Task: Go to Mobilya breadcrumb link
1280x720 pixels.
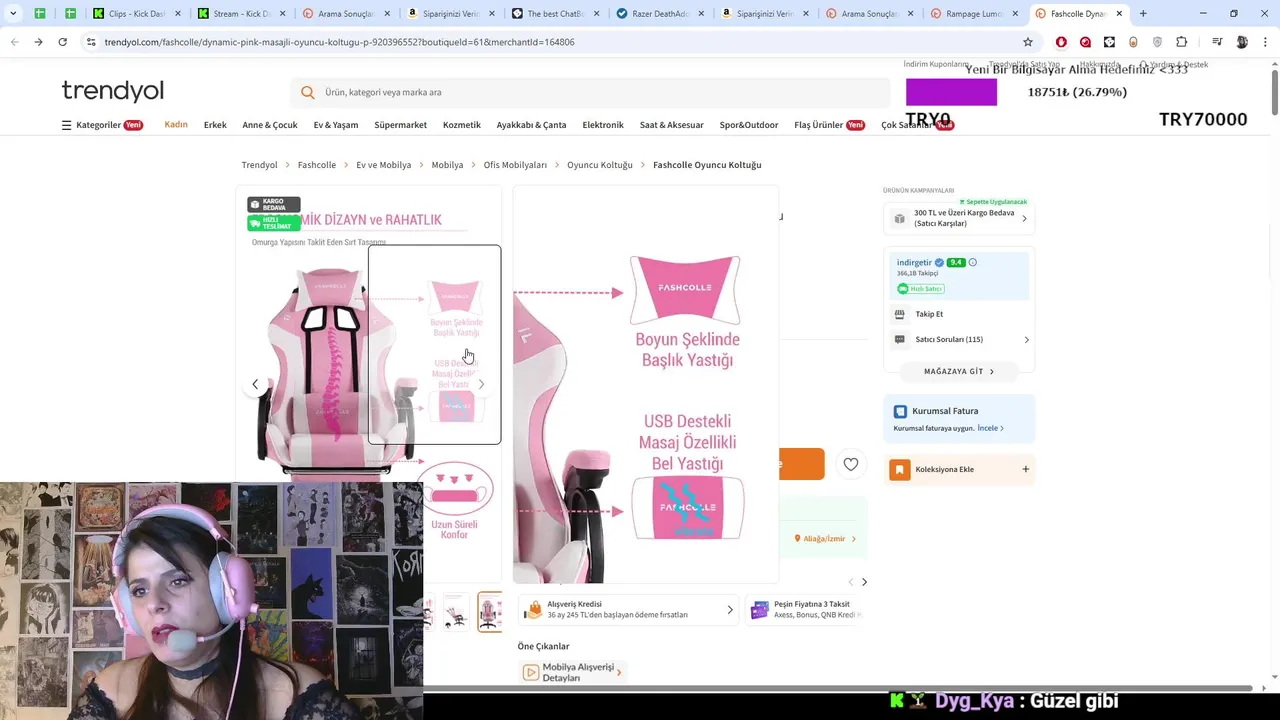Action: coord(447,165)
